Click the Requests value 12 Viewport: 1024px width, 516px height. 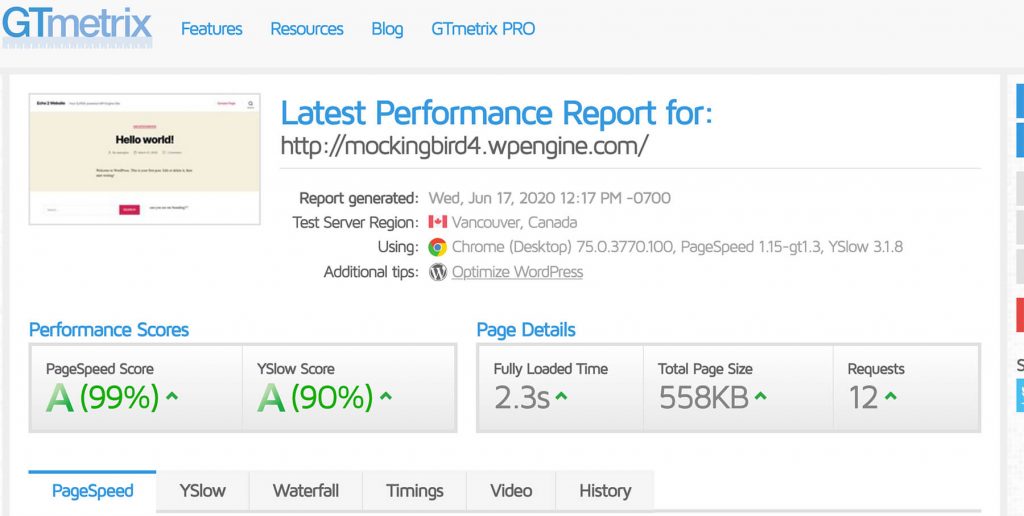(x=863, y=397)
